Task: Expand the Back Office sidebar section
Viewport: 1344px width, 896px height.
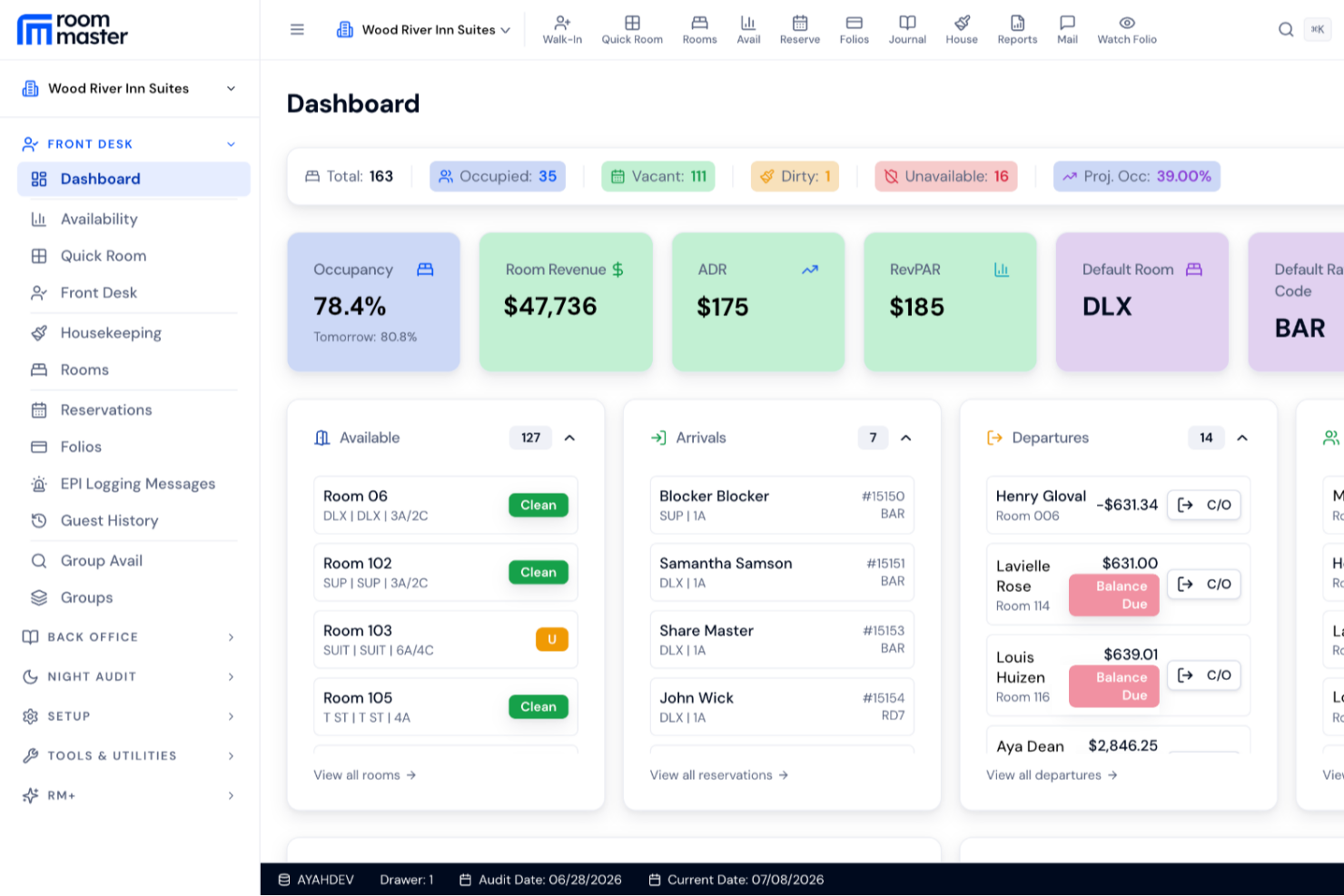Action: tap(129, 636)
